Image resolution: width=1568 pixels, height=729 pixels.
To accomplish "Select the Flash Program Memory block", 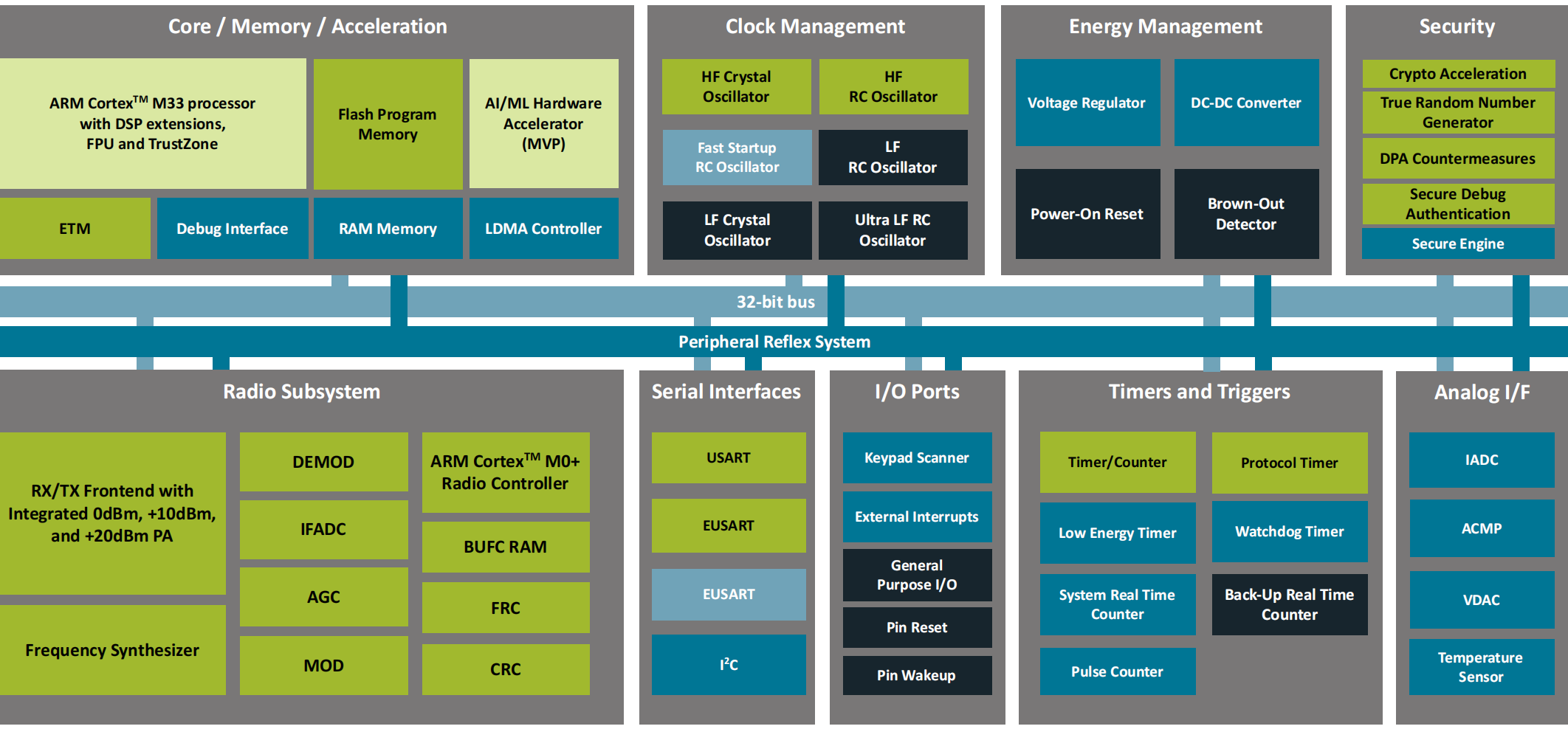I will coord(388,124).
